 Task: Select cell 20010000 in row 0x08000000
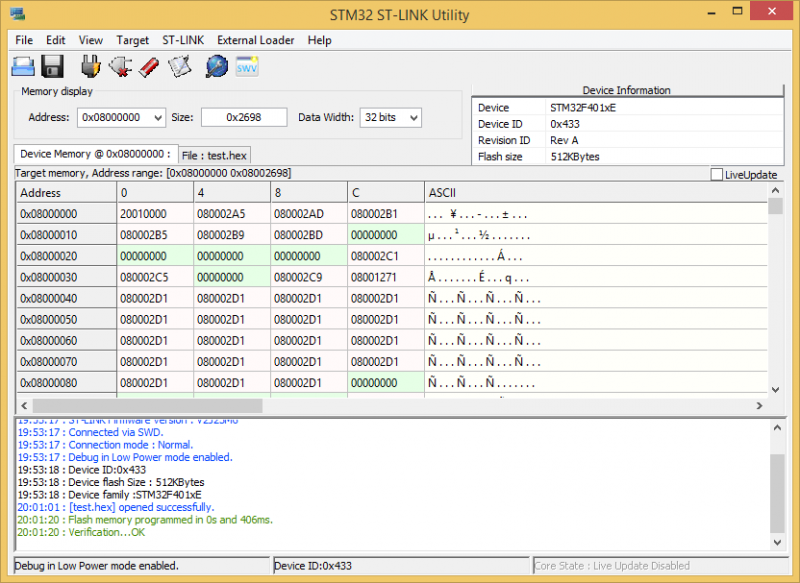click(155, 214)
